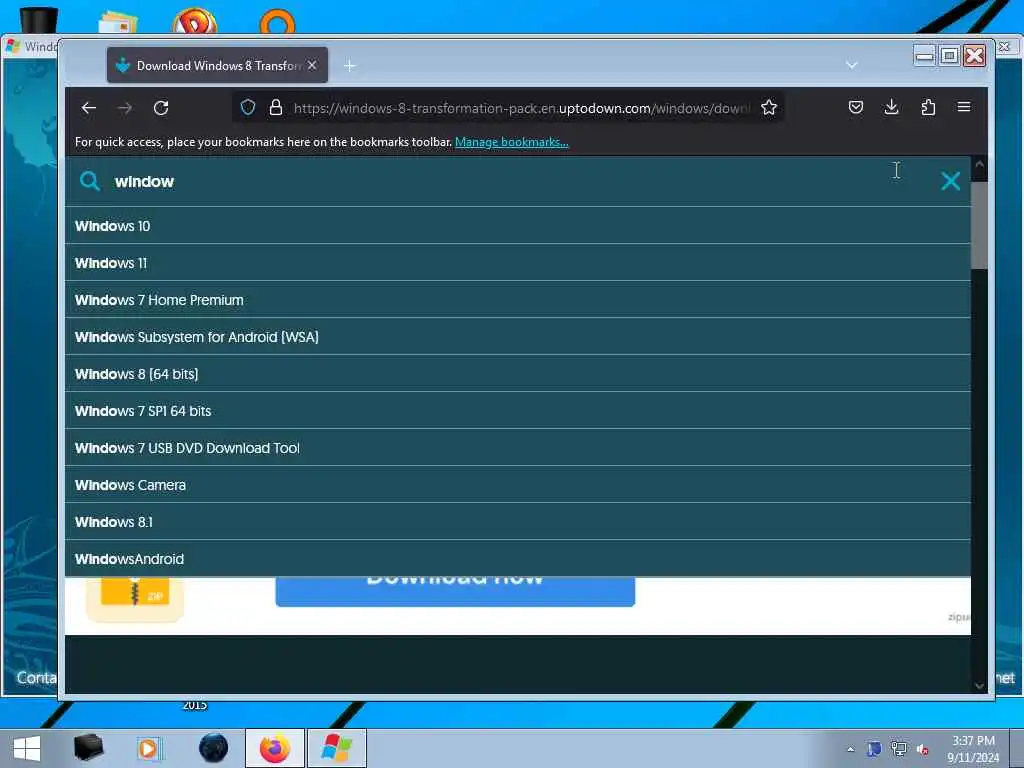Image resolution: width=1024 pixels, height=768 pixels.
Task: Pick Windows 7 Home Premium suggestion
Action: 518,300
